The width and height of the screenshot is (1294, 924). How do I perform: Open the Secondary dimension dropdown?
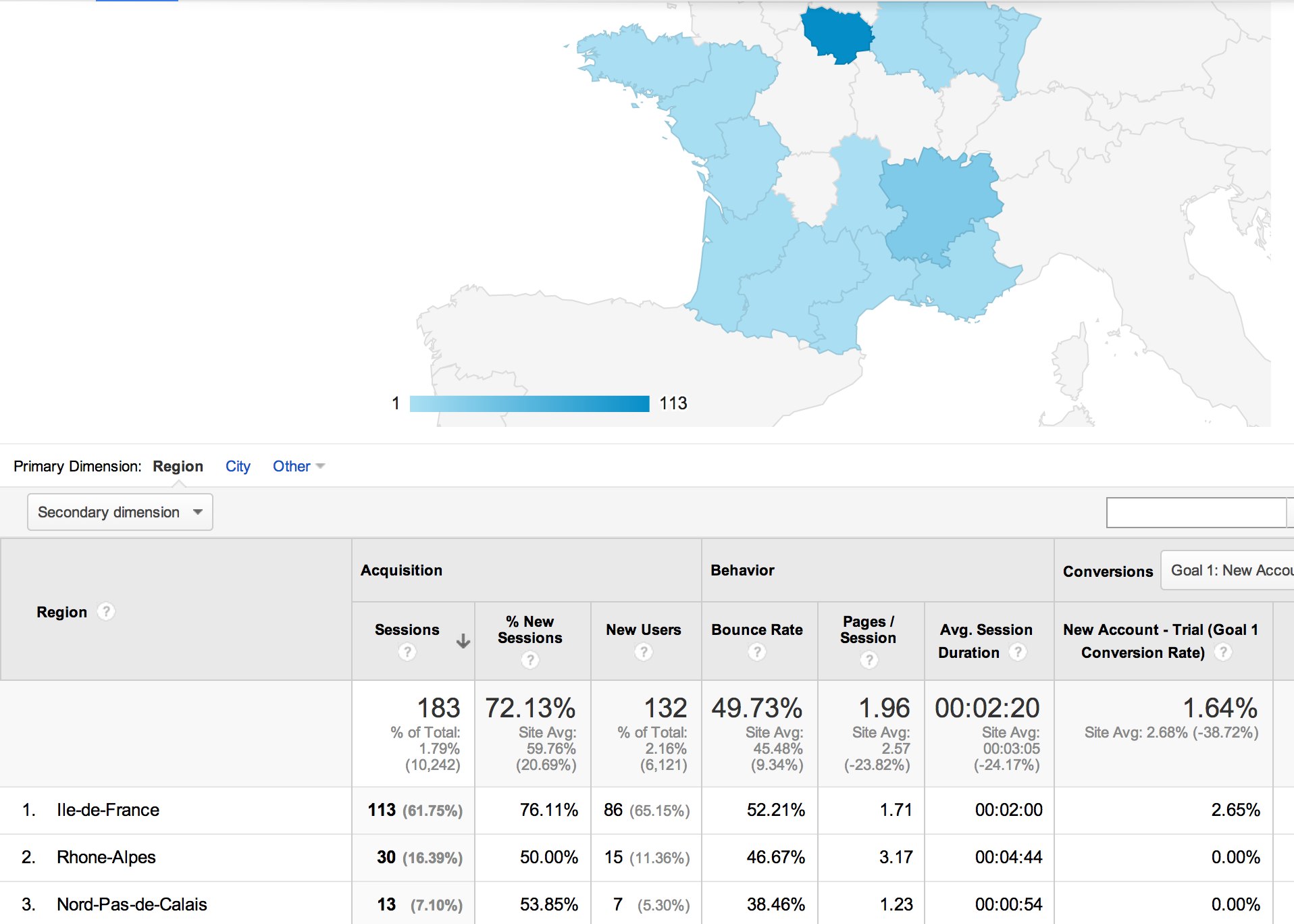point(120,512)
